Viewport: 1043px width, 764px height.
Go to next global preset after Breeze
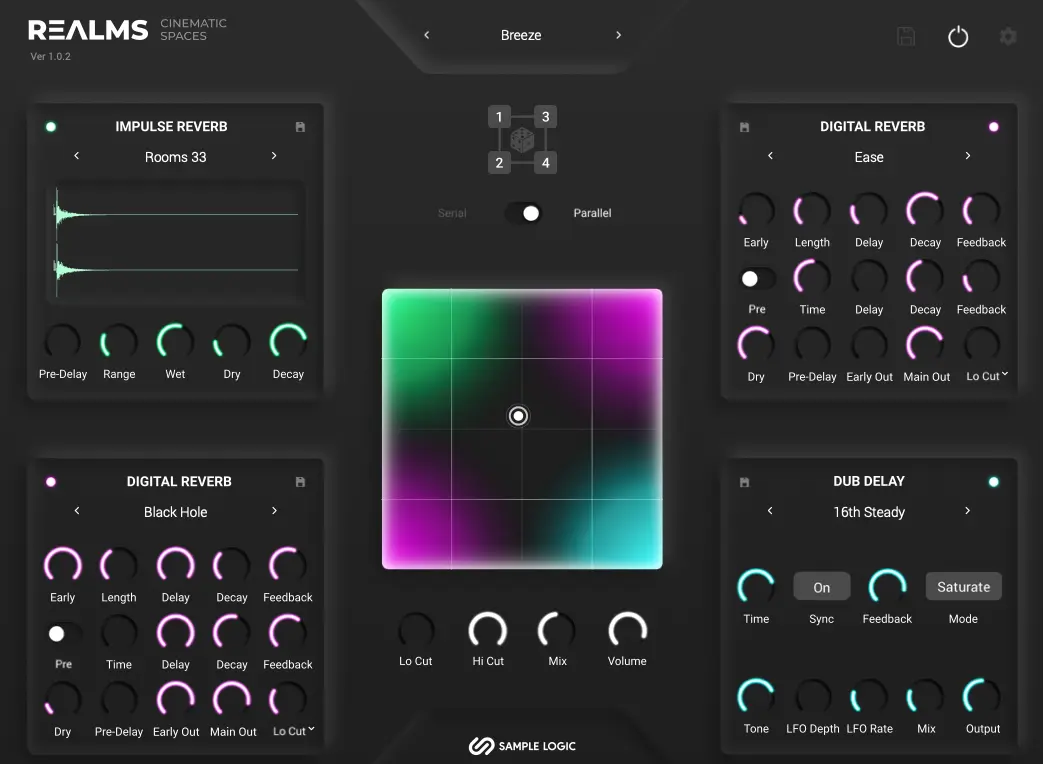[x=619, y=35]
